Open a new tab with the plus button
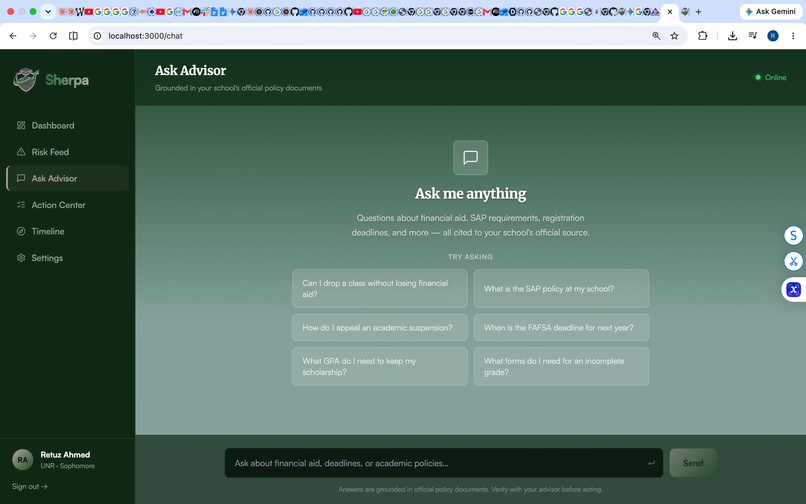Viewport: 806px width, 504px height. [698, 11]
